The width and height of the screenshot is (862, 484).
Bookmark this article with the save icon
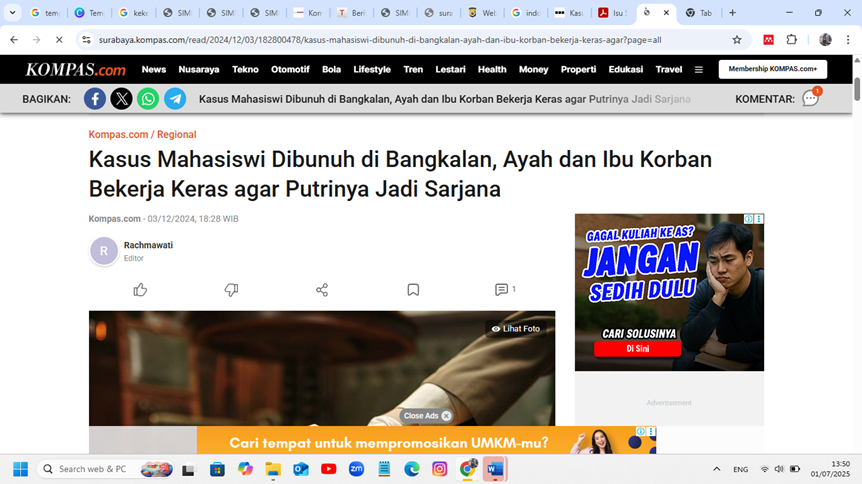413,290
